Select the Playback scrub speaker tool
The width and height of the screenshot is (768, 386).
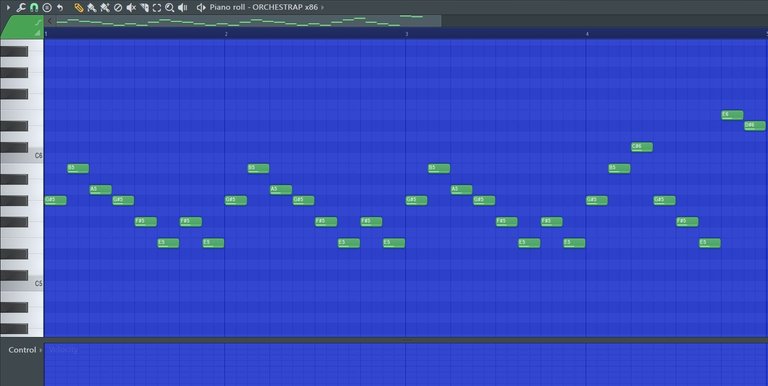coord(183,7)
